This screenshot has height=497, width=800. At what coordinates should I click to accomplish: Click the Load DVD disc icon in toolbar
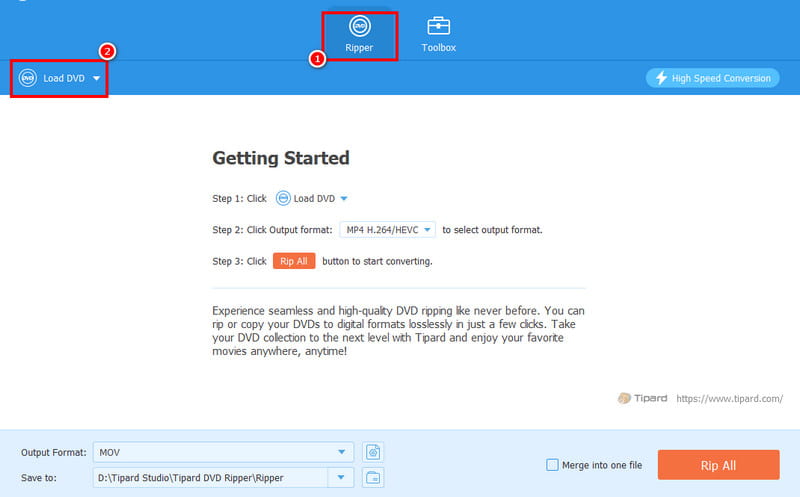(x=28, y=78)
